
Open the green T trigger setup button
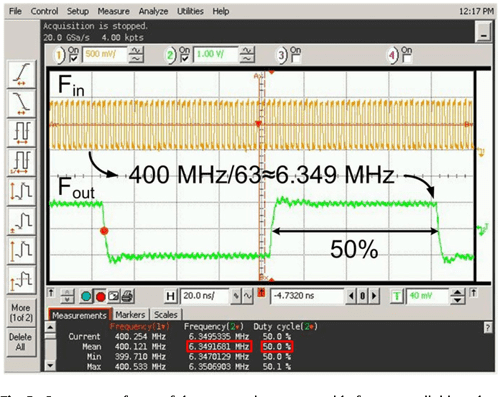pyautogui.click(x=397, y=296)
